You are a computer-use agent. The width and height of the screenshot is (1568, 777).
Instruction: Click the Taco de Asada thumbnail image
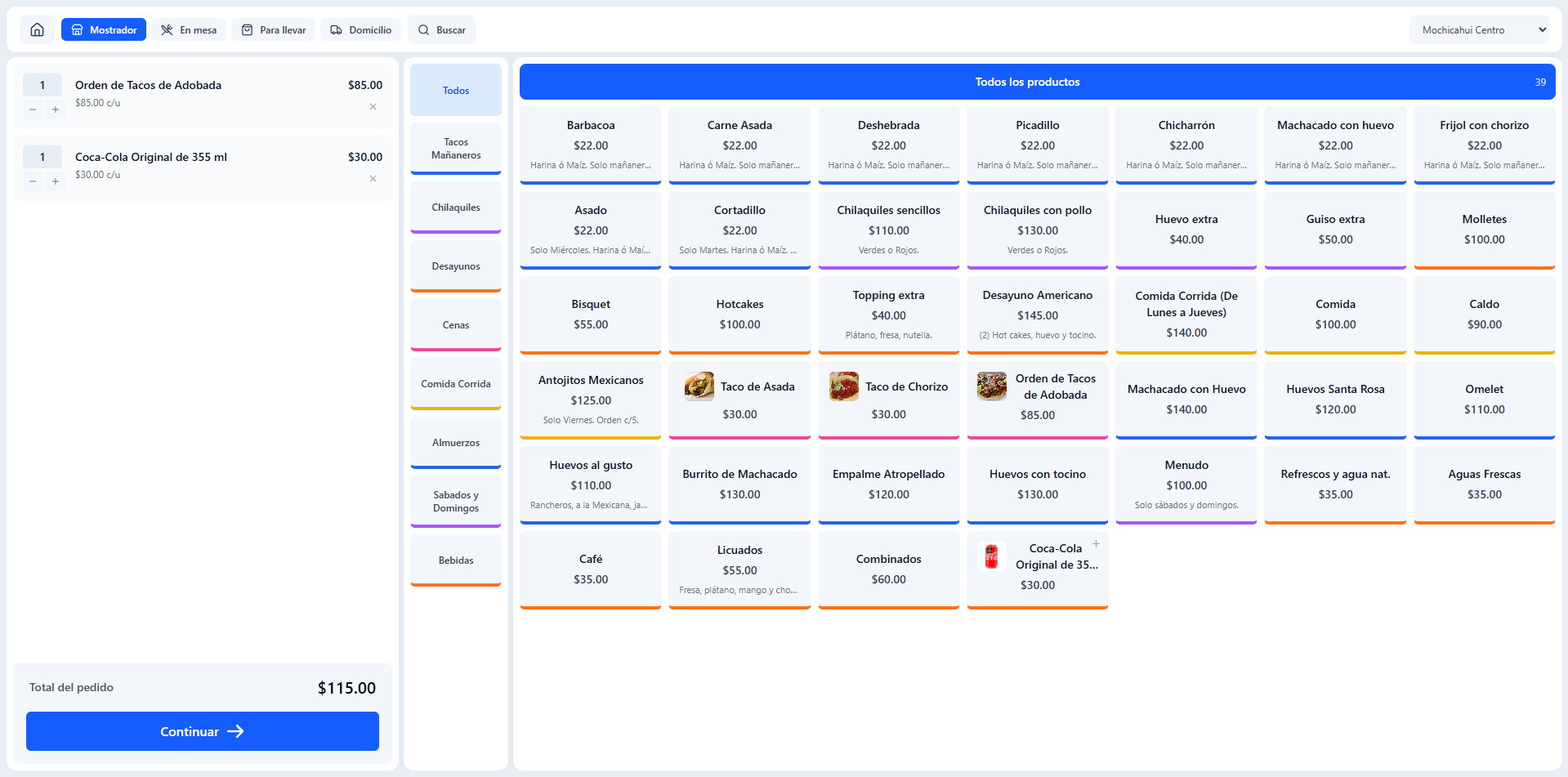tap(699, 386)
